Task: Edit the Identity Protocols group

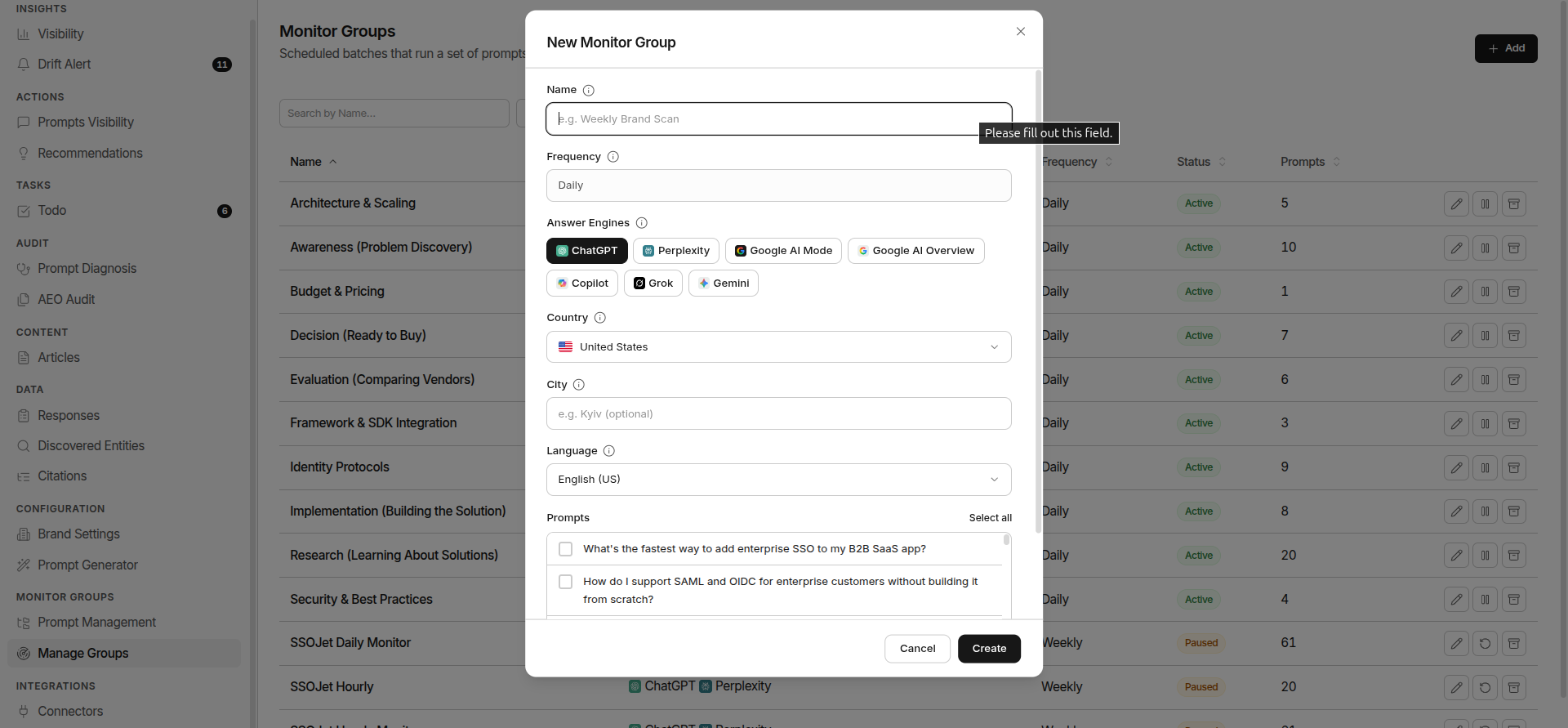Action: coord(1456,467)
